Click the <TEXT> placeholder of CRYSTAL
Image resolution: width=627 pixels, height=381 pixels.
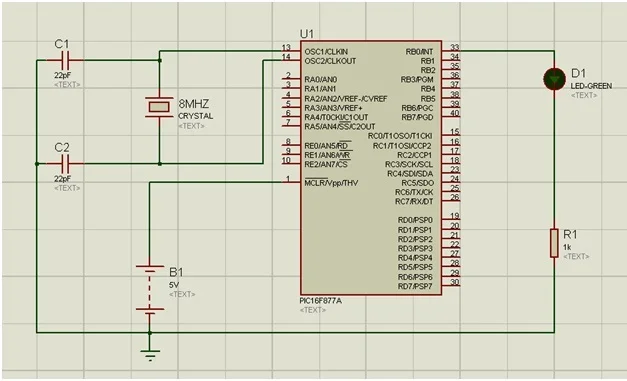(x=191, y=126)
